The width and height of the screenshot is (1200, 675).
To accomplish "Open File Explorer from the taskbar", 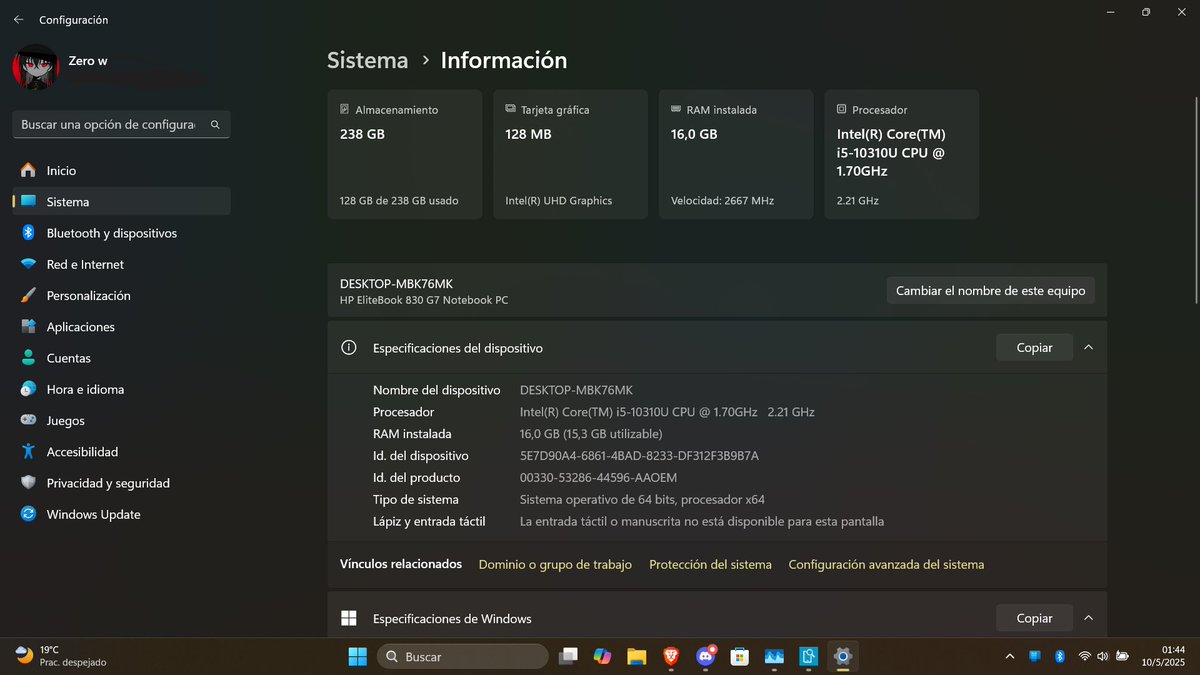I will pyautogui.click(x=636, y=657).
